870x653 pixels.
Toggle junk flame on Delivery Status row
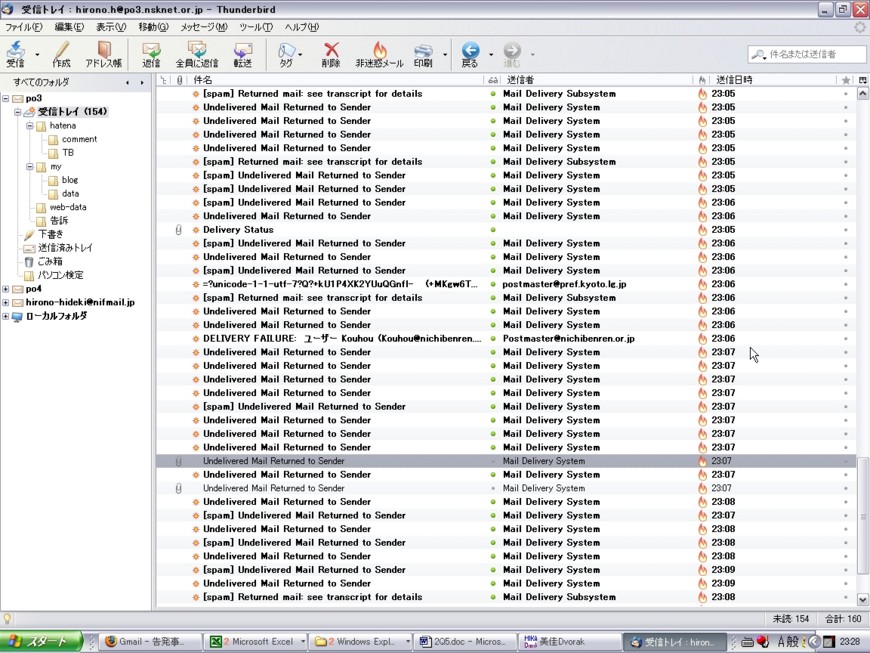point(702,230)
